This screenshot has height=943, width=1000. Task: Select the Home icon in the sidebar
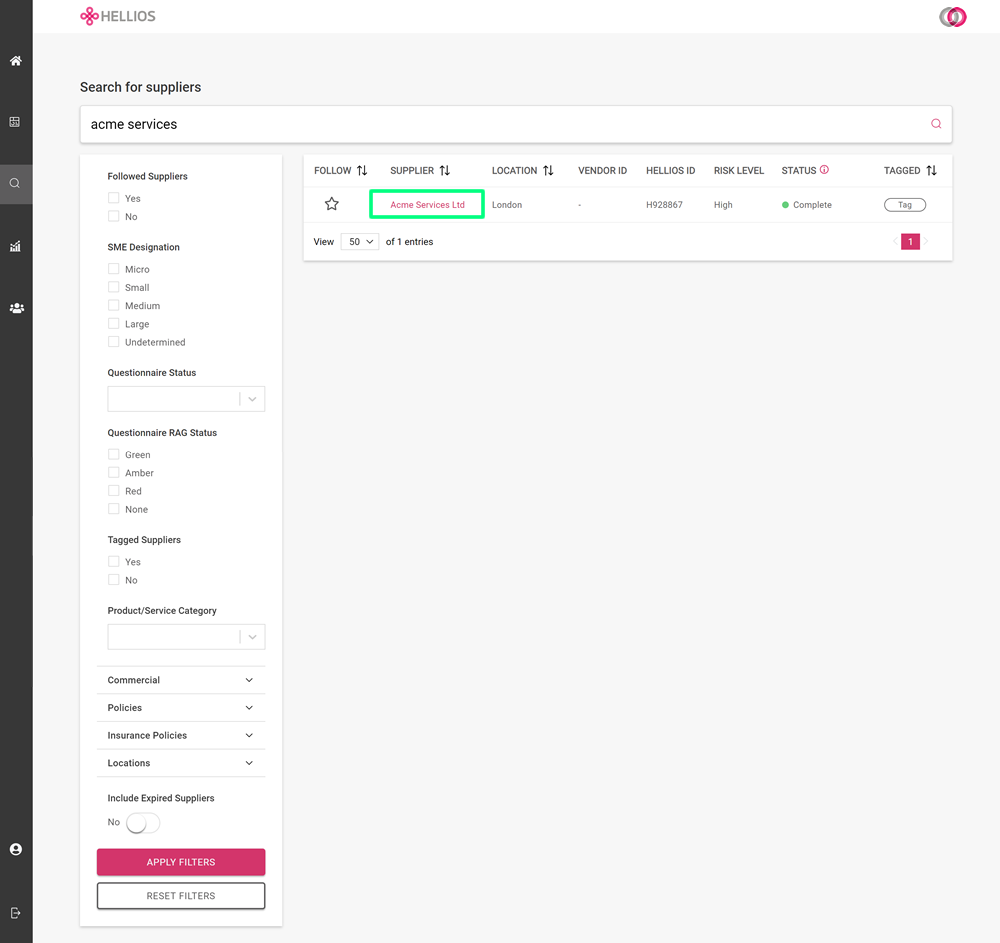click(15, 61)
